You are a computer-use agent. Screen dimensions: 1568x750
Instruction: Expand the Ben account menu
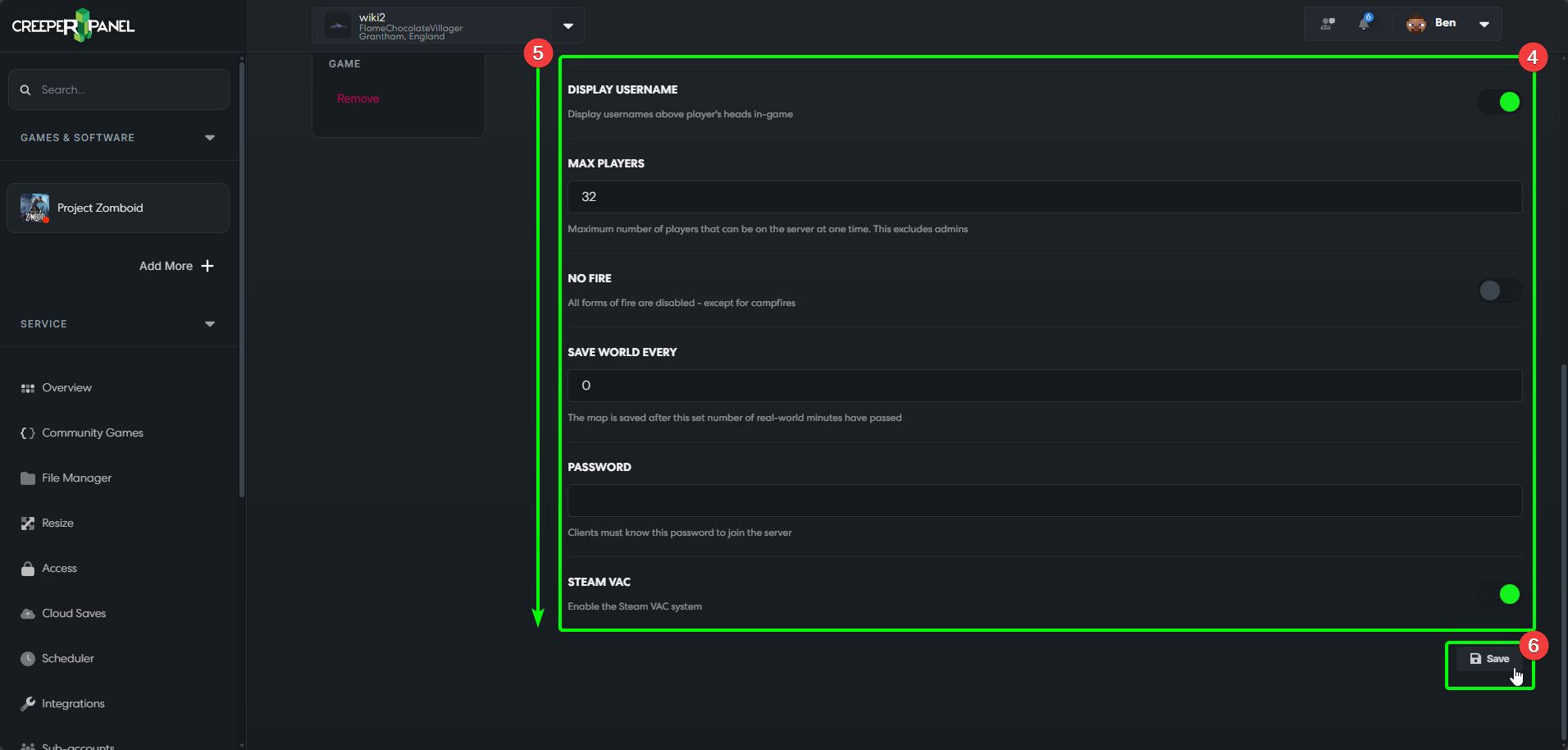[1484, 23]
